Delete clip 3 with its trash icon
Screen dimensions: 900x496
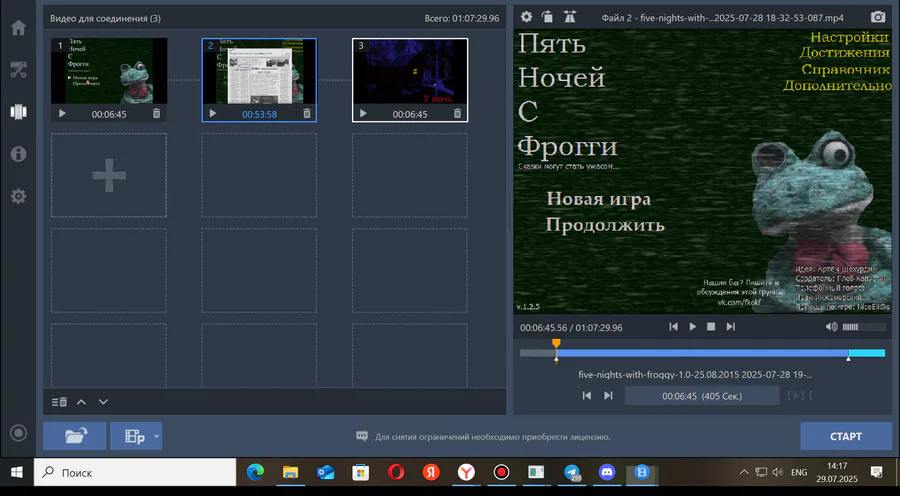(457, 114)
